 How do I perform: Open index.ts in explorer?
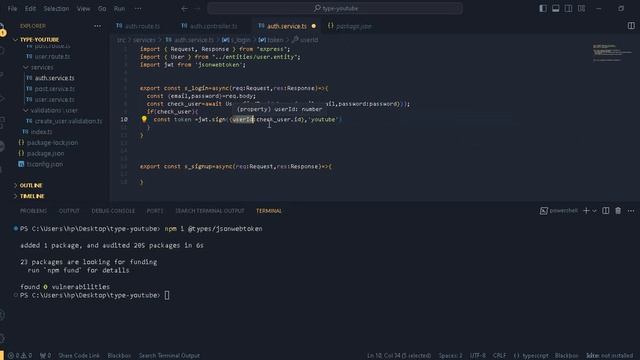[x=41, y=132]
